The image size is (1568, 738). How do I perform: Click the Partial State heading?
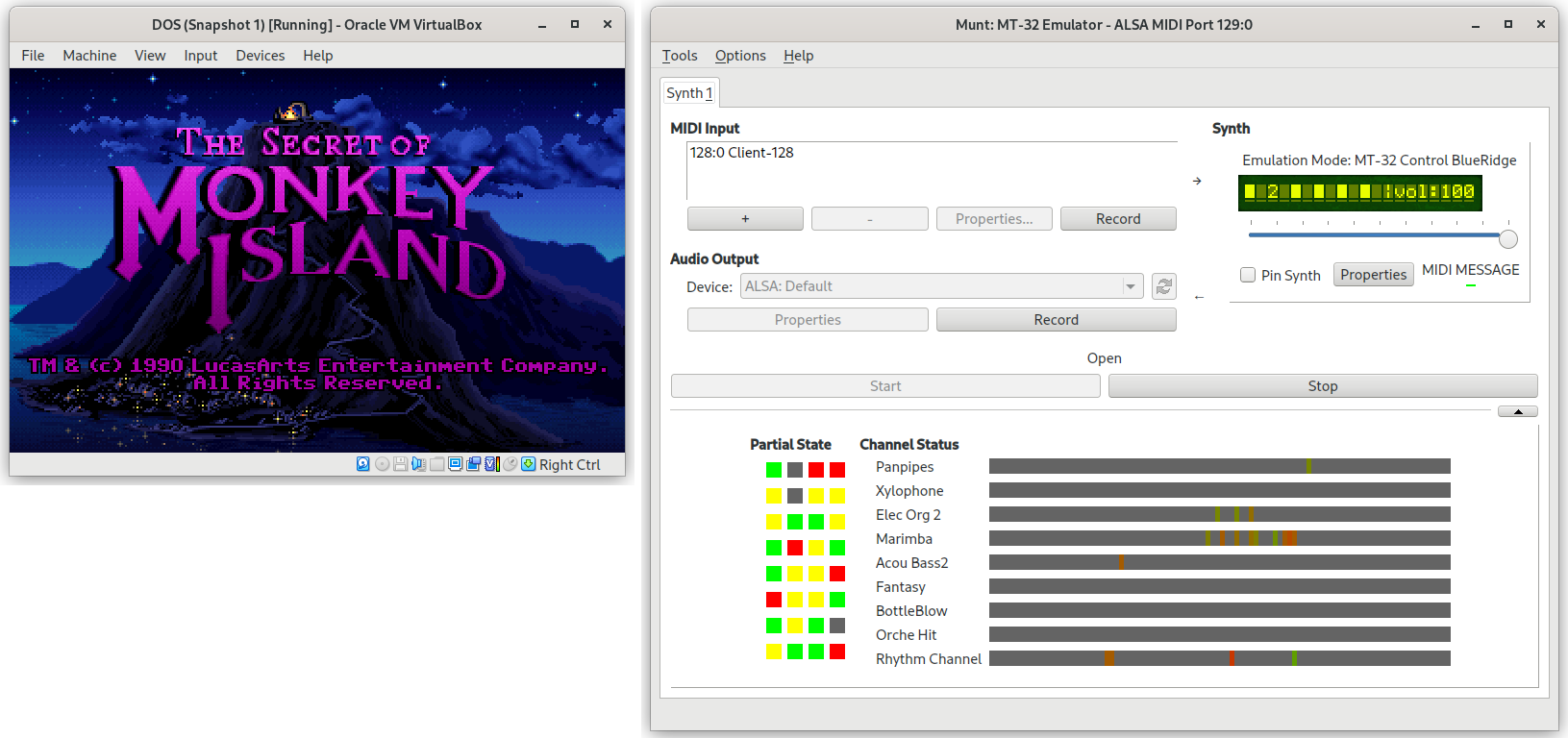pos(790,444)
